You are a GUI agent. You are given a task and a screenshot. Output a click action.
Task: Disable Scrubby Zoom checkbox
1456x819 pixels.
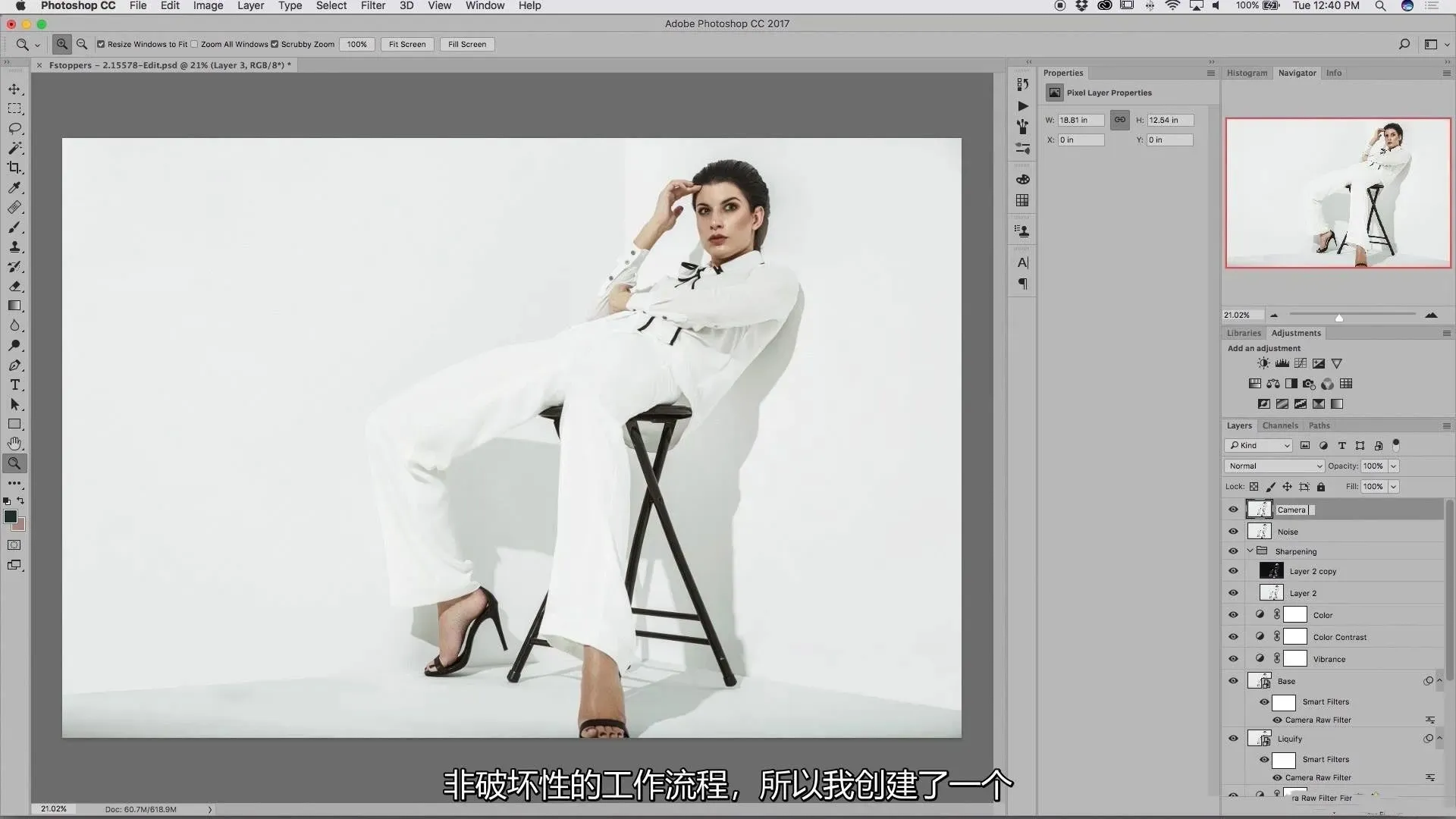pos(275,44)
